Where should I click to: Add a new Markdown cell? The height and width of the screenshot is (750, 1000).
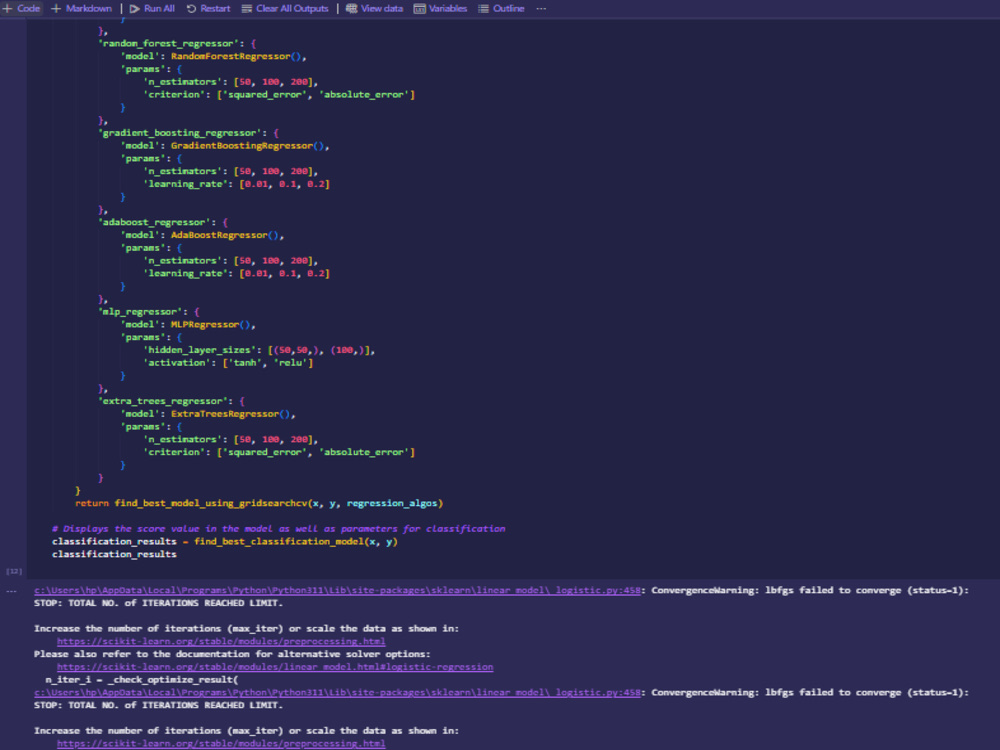pyautogui.click(x=81, y=8)
